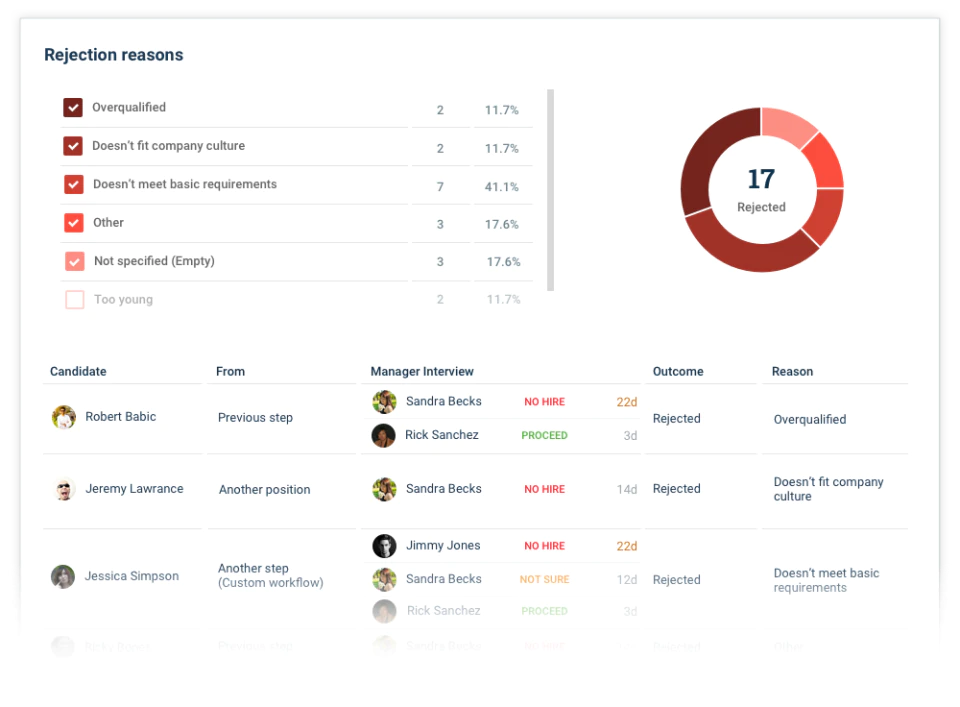Open Jessica Simpson's avatar
The height and width of the screenshot is (707, 960).
coord(63,577)
